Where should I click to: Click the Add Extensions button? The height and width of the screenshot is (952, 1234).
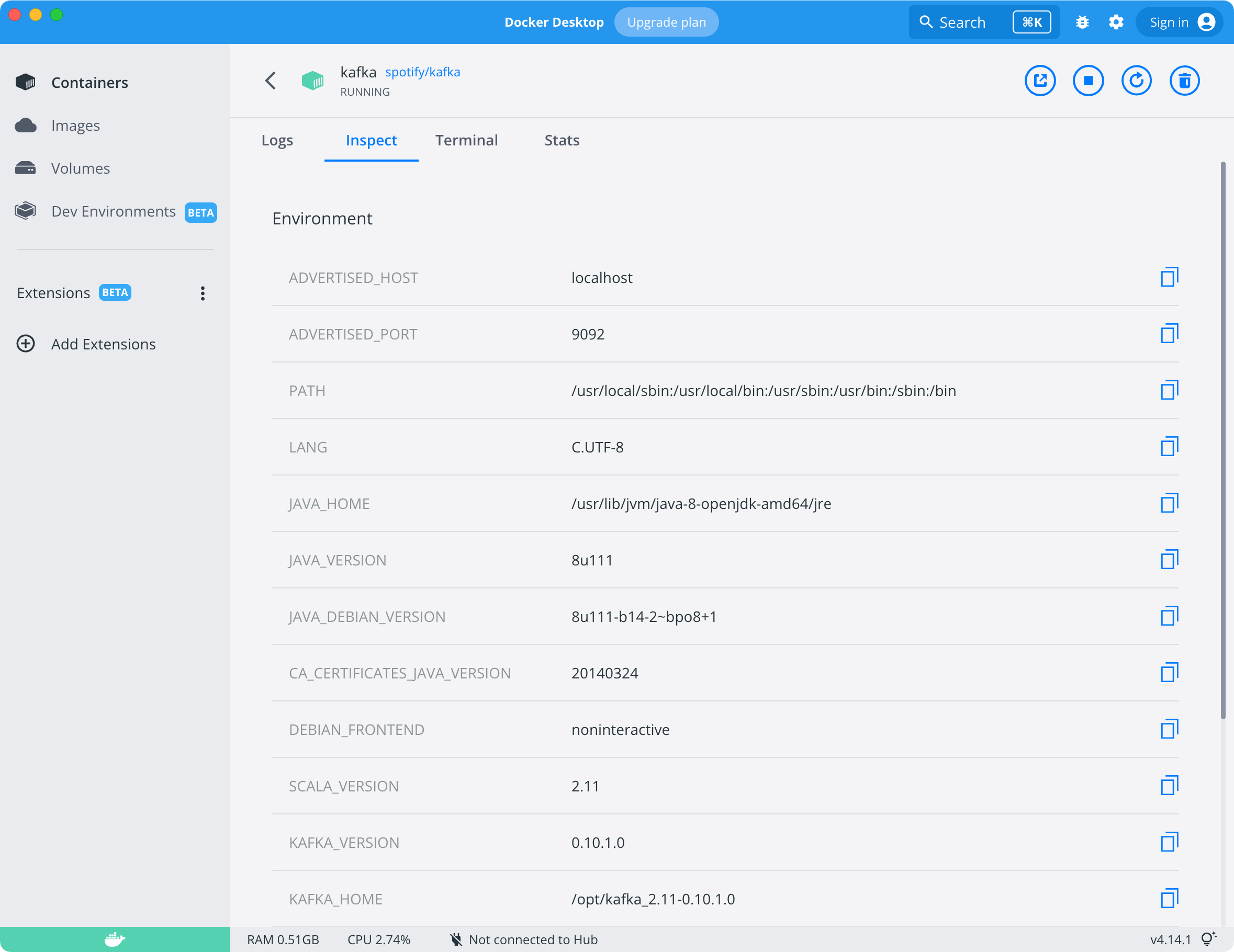tap(103, 343)
